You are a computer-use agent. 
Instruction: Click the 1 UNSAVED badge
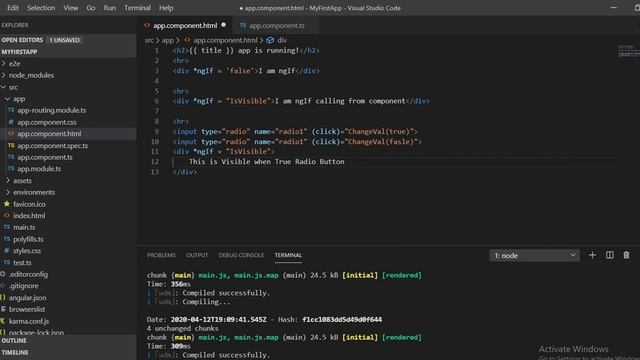64,40
